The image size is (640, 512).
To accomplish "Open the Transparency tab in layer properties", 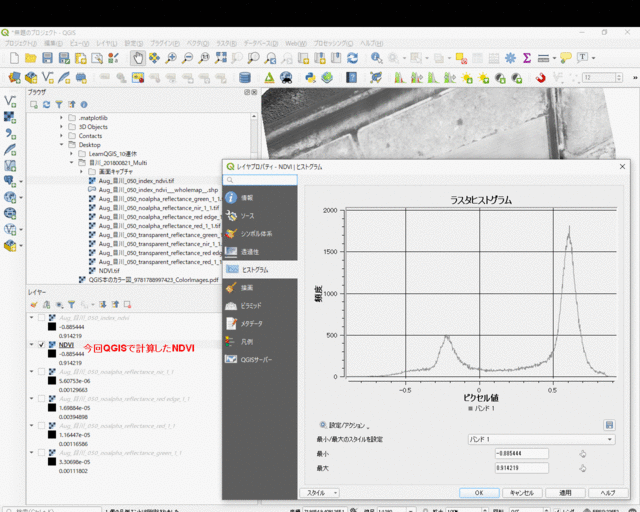I will tap(260, 252).
